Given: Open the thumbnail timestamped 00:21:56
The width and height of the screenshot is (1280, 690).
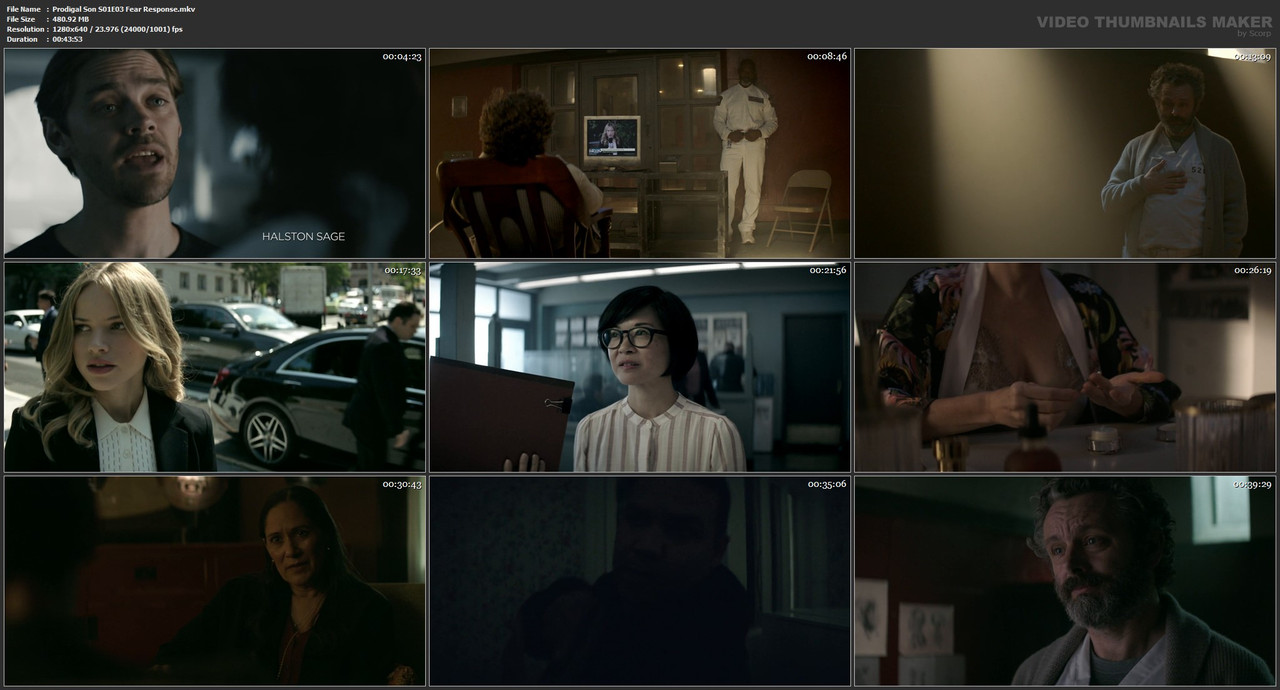Looking at the screenshot, I should click(640, 367).
